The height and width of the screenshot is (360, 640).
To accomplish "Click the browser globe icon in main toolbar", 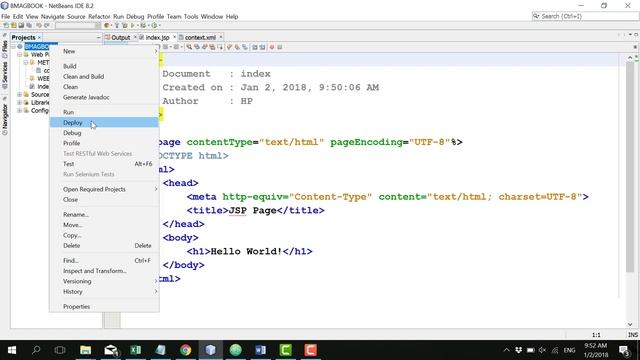I will coord(106,25).
